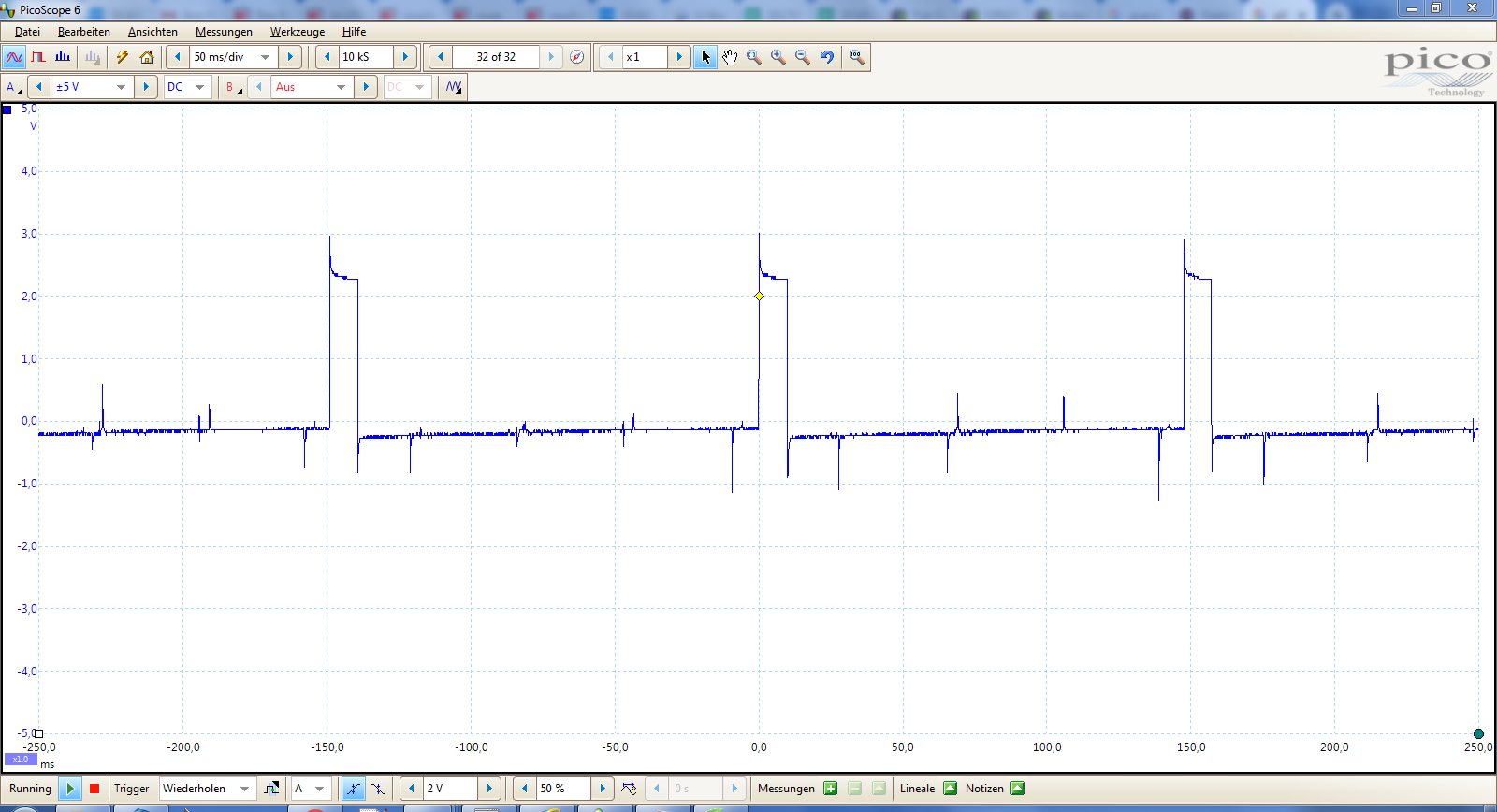Click the yellow trigger marker diamond on the waveform
Screen dimensions: 1497x812
759,297
